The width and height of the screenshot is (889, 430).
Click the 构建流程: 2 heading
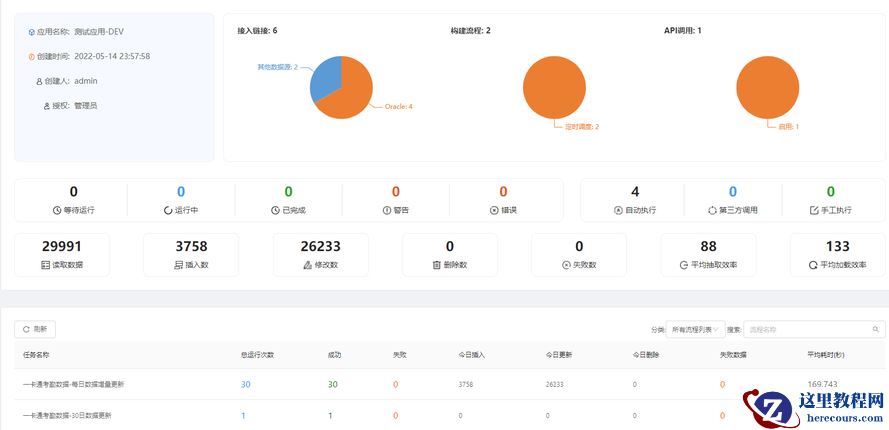coord(471,31)
